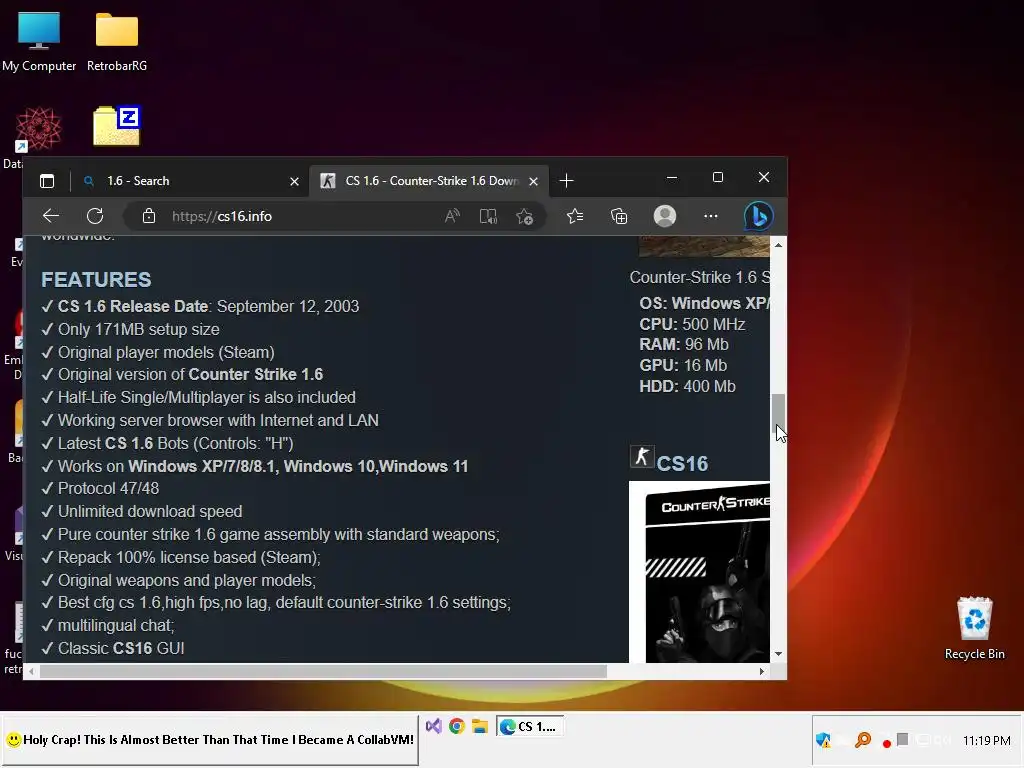The image size is (1024, 768).
Task: Click the 11:19 PM clock
Action: 986,741
